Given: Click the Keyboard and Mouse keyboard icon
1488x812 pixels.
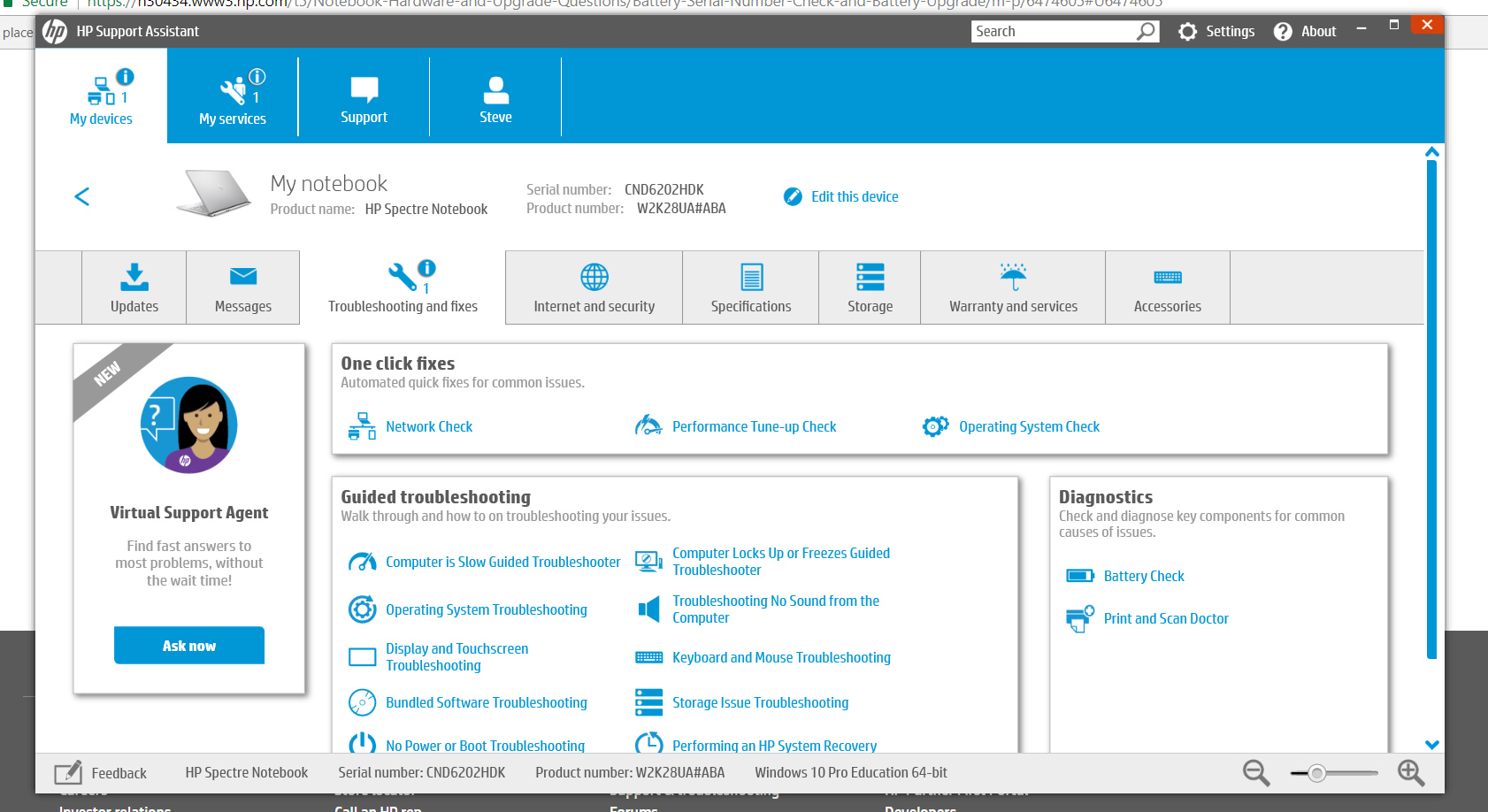Looking at the screenshot, I should click(648, 657).
